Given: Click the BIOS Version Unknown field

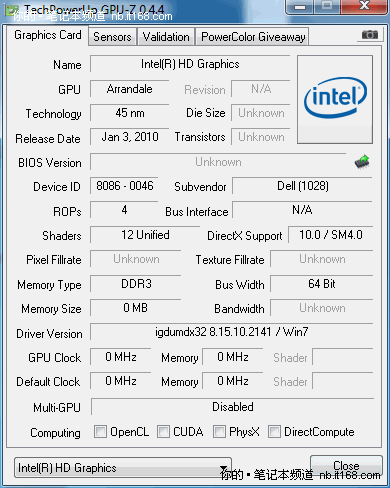Looking at the screenshot, I should click(218, 162).
